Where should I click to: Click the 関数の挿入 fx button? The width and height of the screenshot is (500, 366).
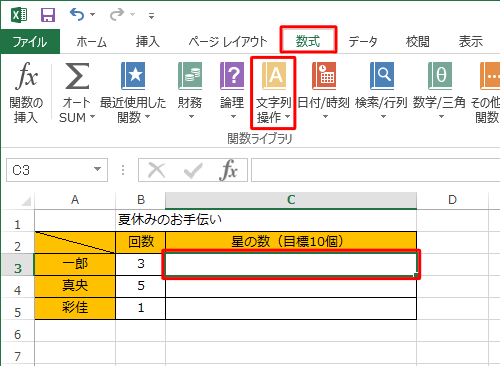(x=26, y=93)
